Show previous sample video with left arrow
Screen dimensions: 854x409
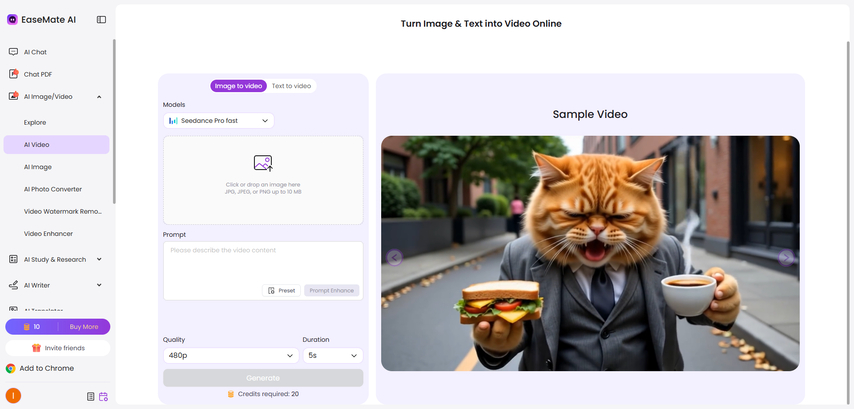pyautogui.click(x=394, y=257)
